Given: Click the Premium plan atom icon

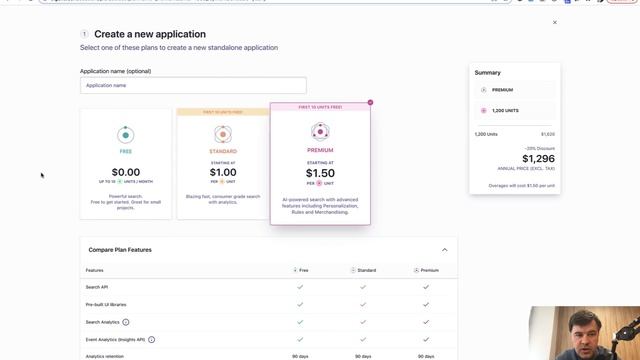Looking at the screenshot, I should coord(320,132).
